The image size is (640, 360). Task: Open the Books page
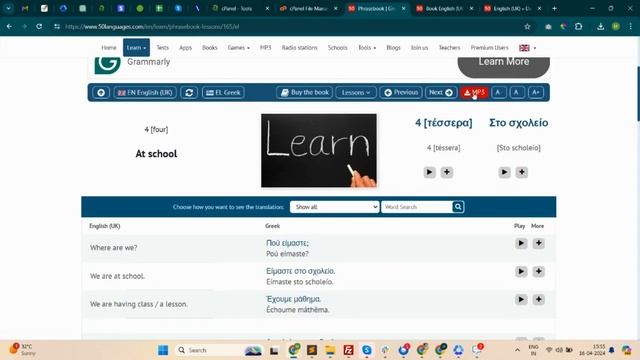(x=210, y=48)
